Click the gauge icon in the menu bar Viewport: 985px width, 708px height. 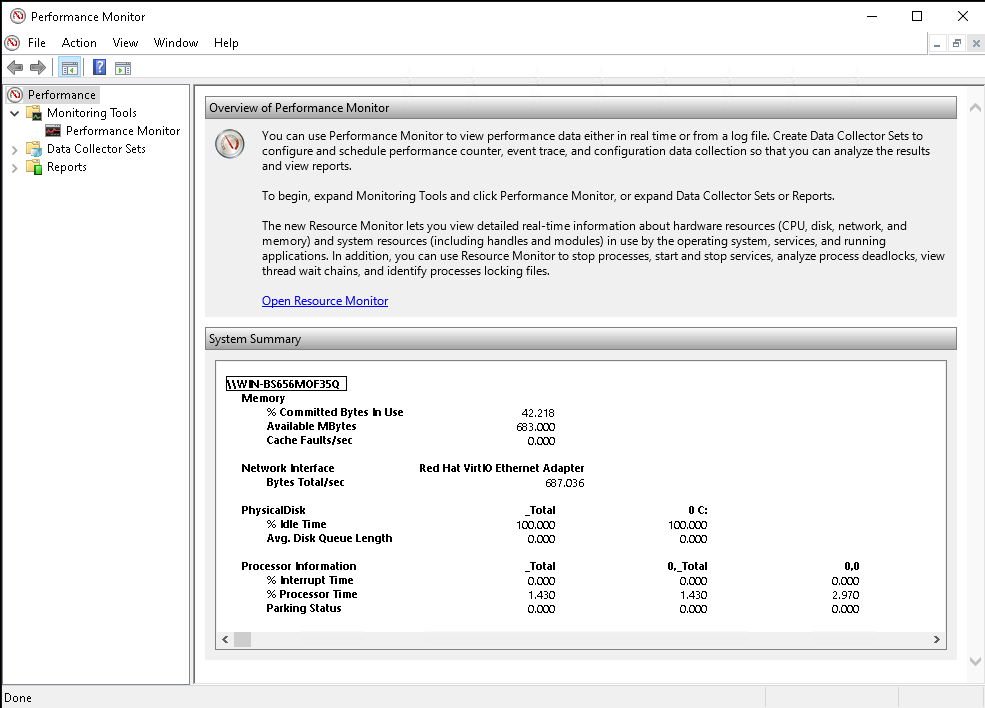tap(12, 43)
